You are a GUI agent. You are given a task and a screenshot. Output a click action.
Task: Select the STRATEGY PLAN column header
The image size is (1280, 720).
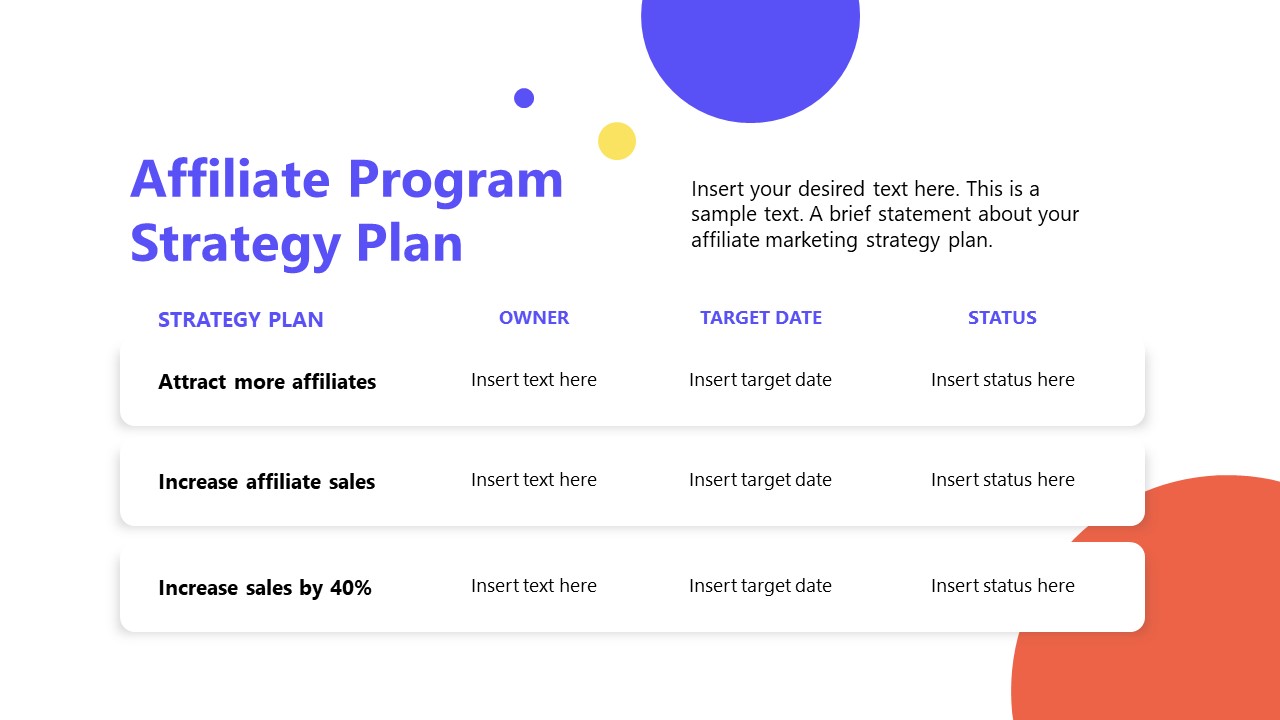(x=241, y=320)
